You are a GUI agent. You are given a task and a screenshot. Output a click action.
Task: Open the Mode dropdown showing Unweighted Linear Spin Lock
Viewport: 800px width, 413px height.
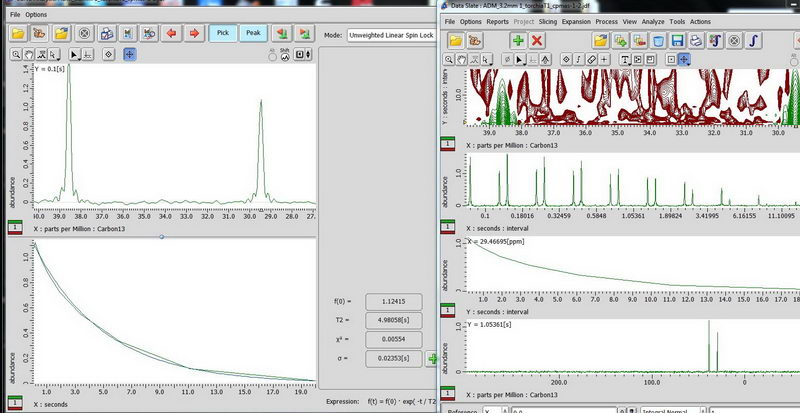click(390, 35)
